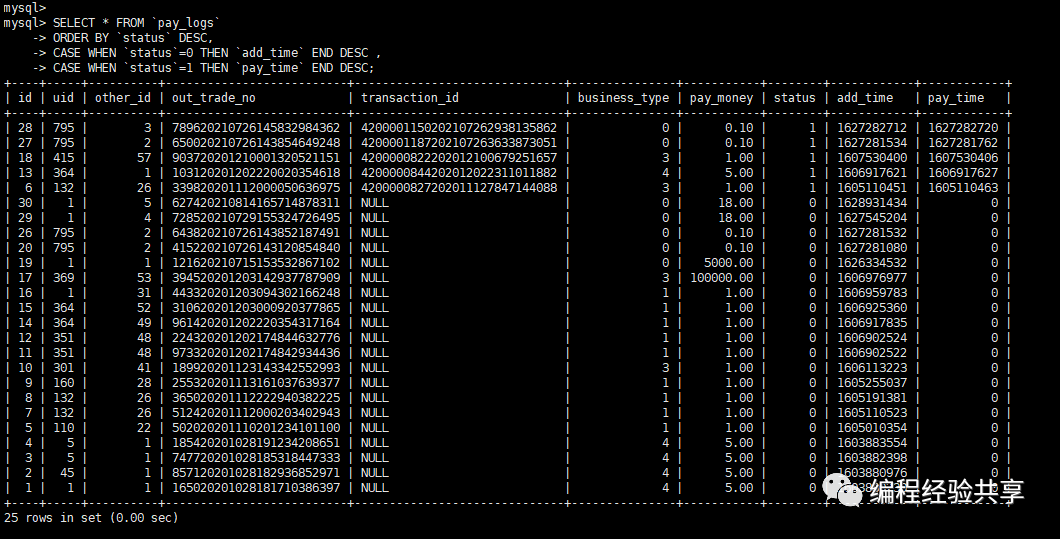Click add_time value 1605010354

pyautogui.click(x=872, y=428)
